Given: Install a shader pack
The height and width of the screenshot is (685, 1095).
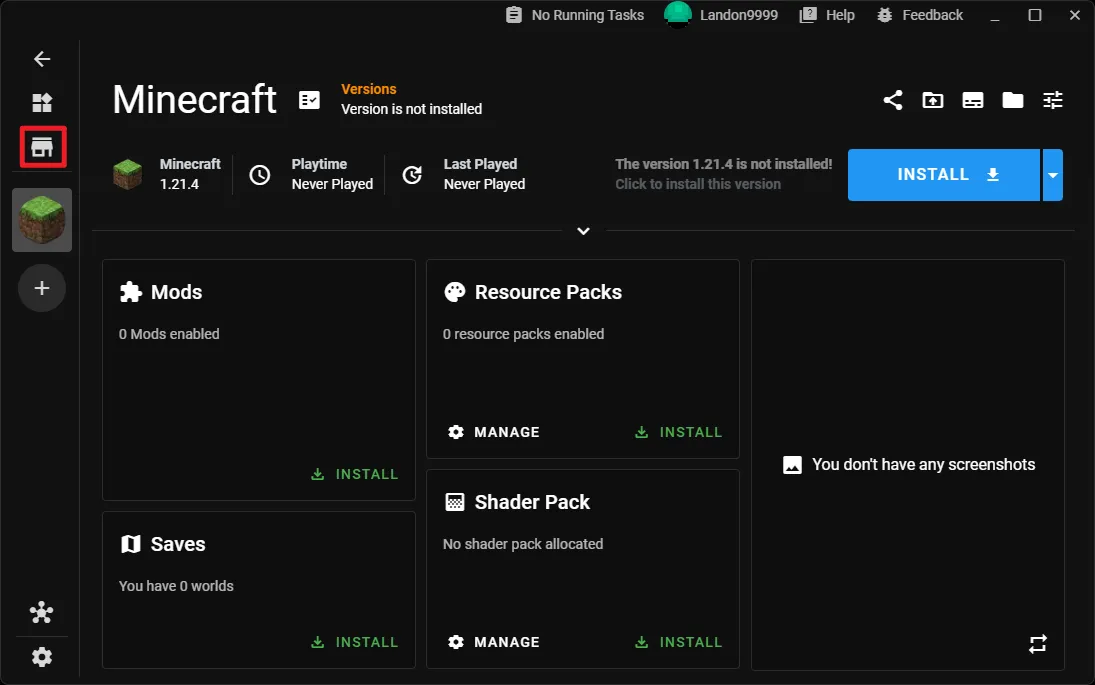Looking at the screenshot, I should [679, 642].
